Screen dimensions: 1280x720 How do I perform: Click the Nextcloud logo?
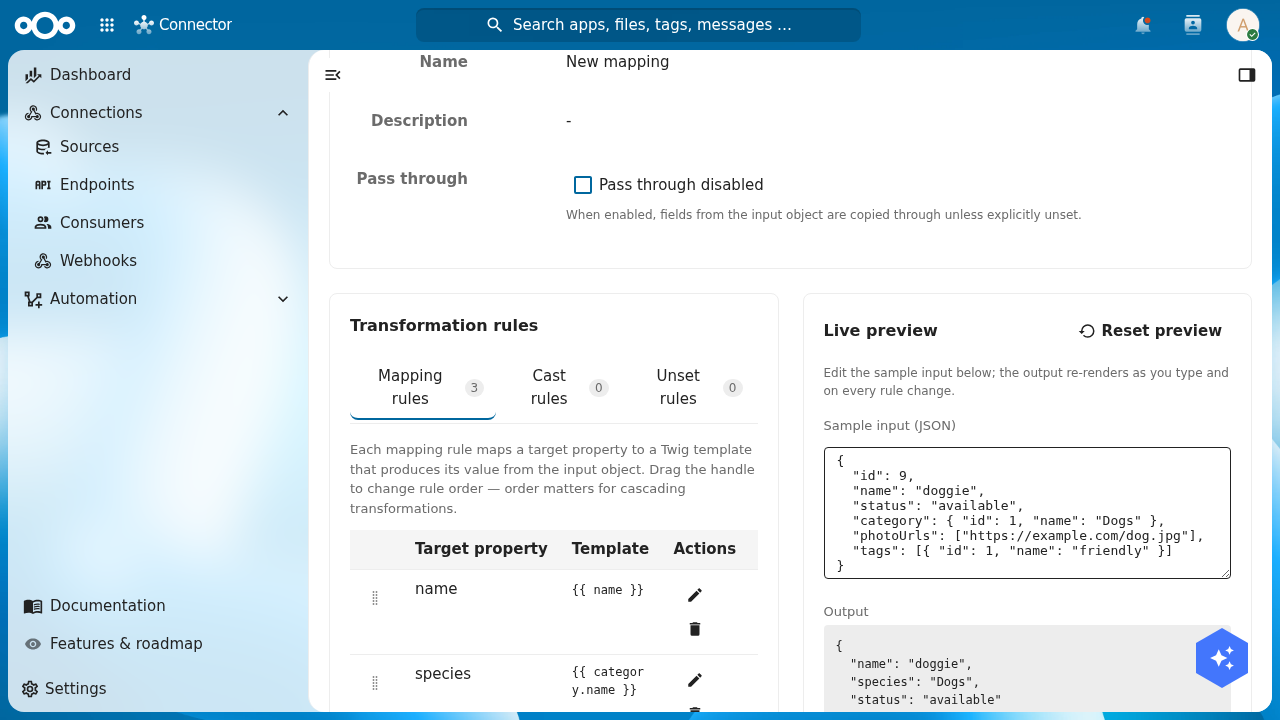[x=45, y=25]
